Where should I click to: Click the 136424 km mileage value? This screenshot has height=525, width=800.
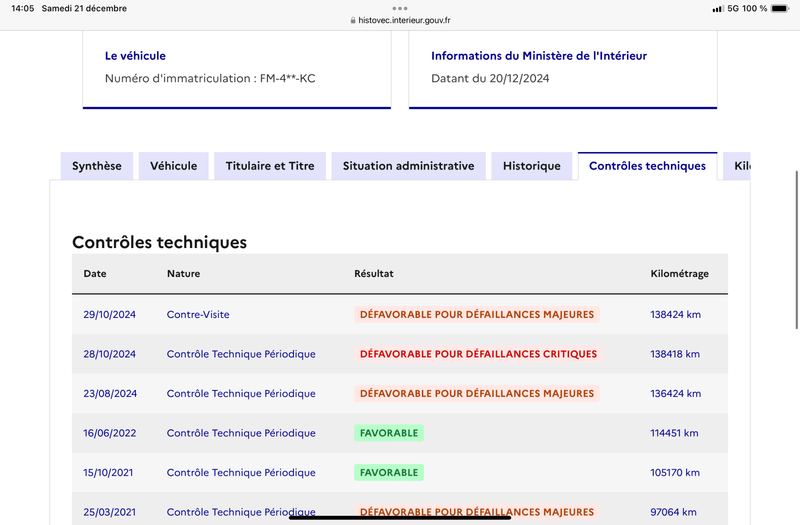(676, 393)
